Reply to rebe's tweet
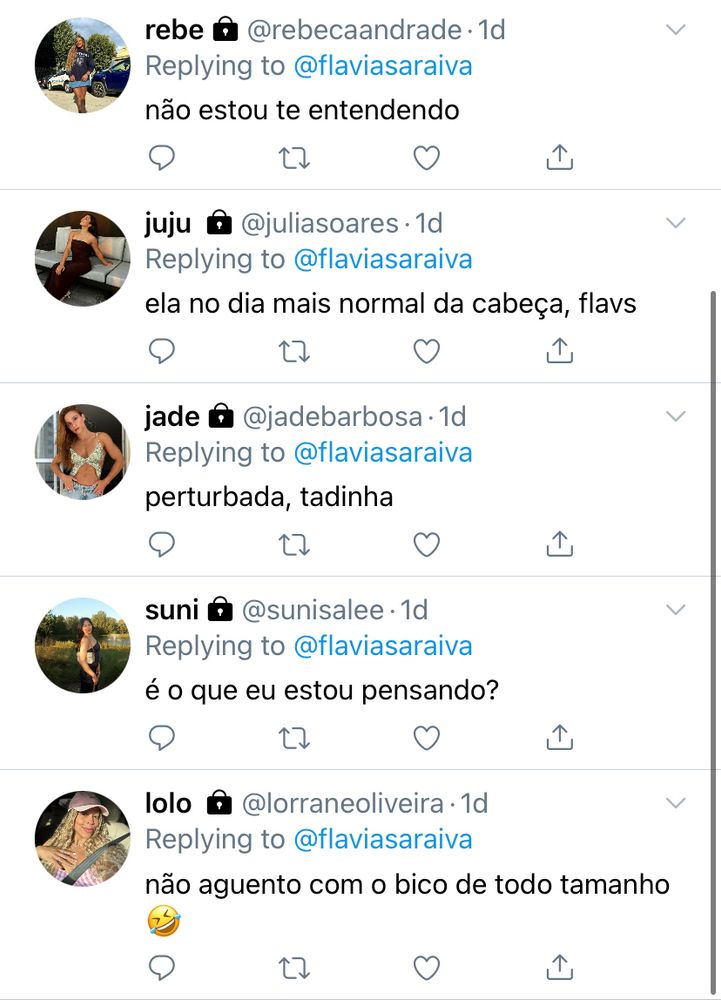 162,157
